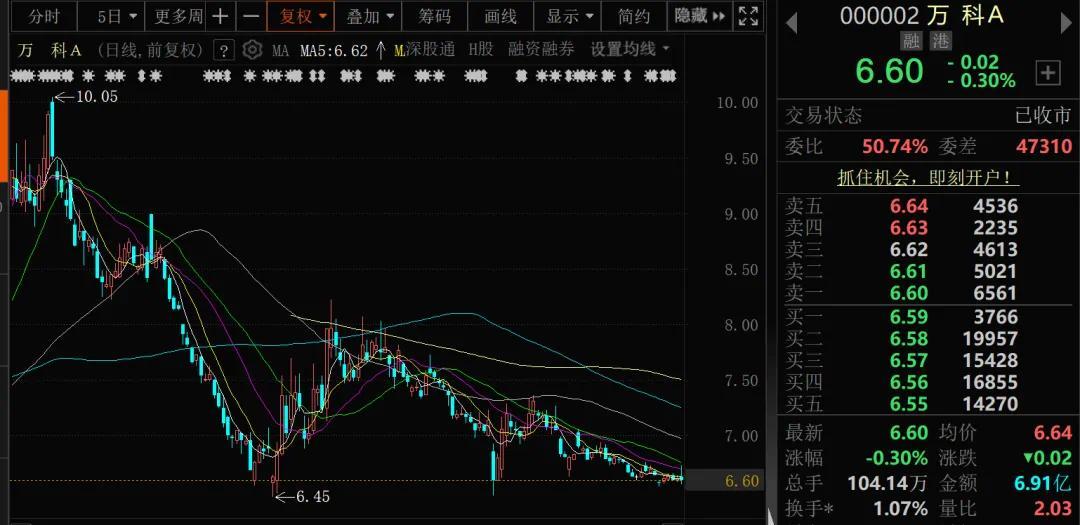Go to previous stock with left arrow
1080x525 pixels.
[791, 23]
